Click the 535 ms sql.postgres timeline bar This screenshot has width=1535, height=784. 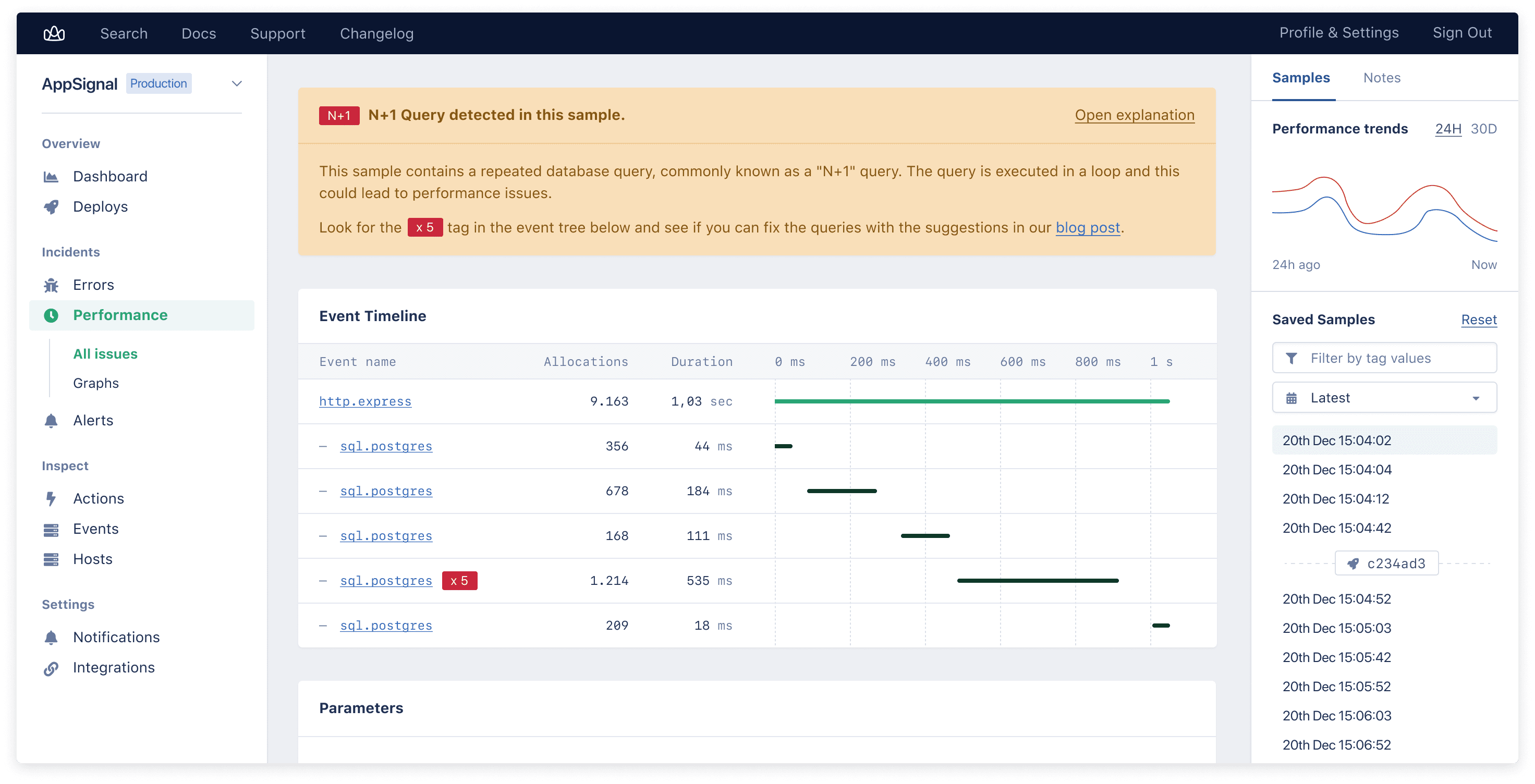click(x=1038, y=581)
